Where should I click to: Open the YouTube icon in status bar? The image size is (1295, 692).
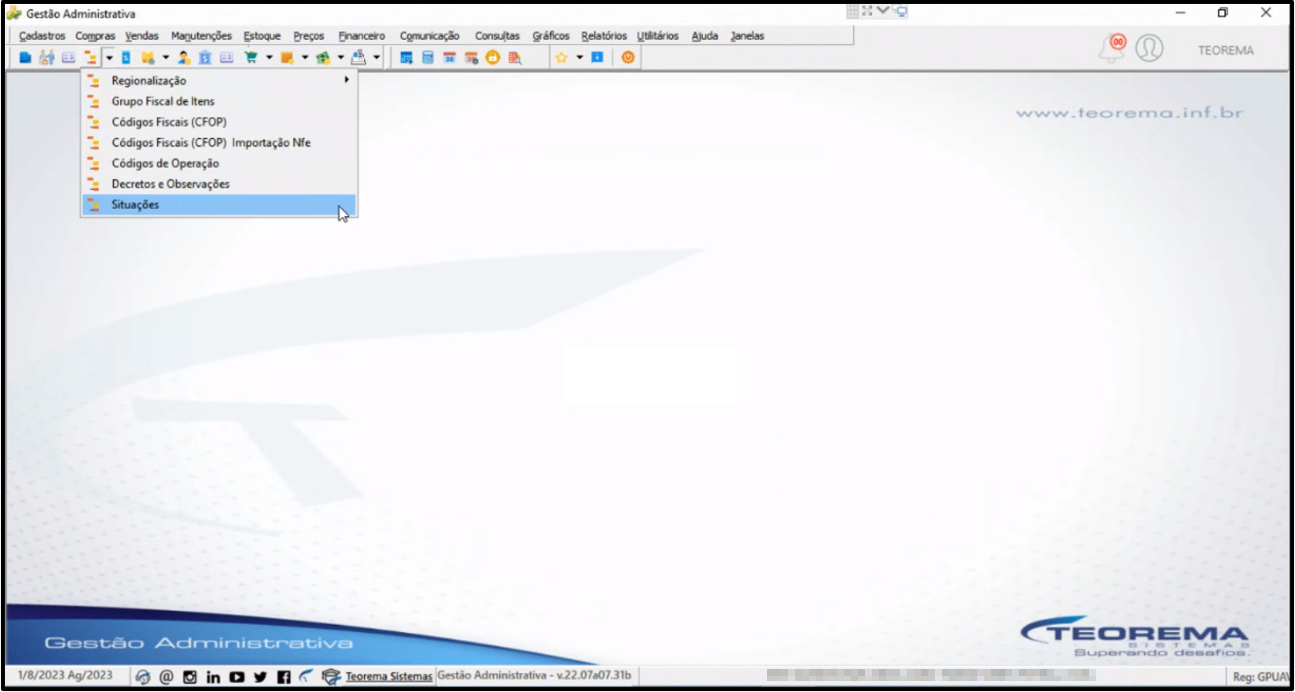pyautogui.click(x=237, y=677)
